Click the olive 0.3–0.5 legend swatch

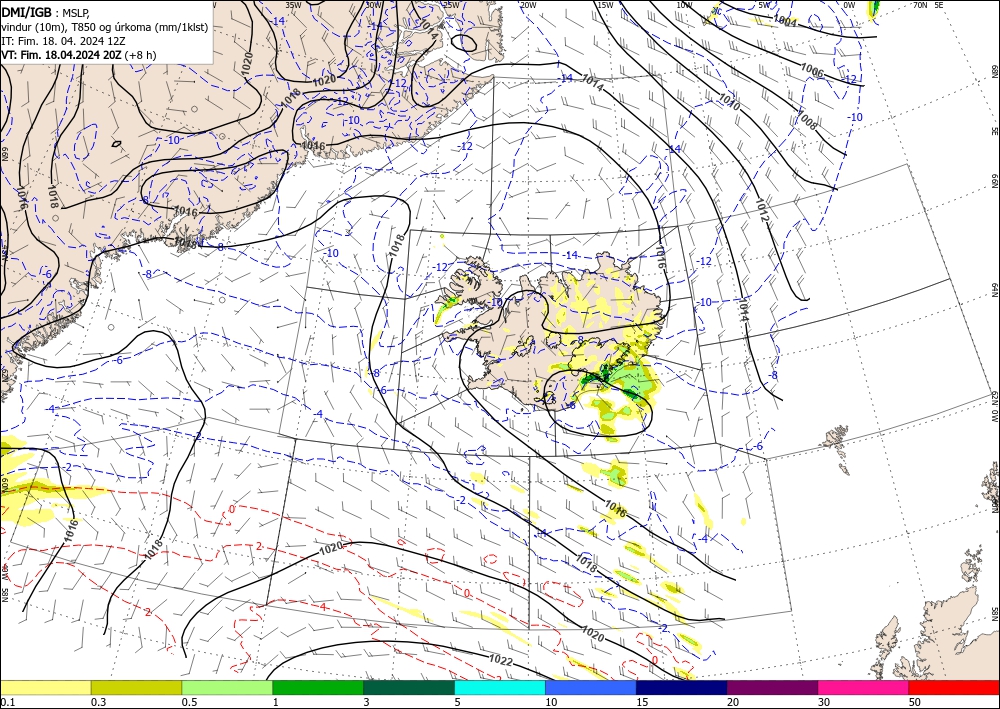[136, 687]
